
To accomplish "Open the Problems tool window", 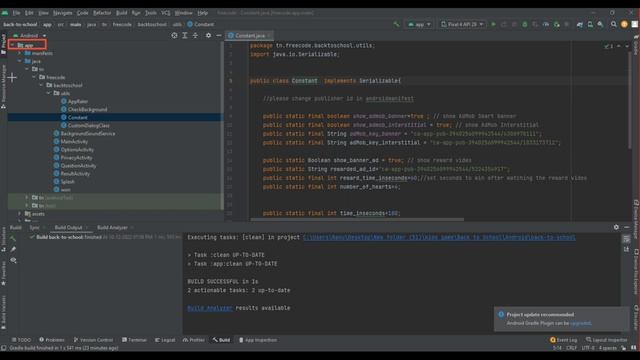I will pyautogui.click(x=52, y=340).
